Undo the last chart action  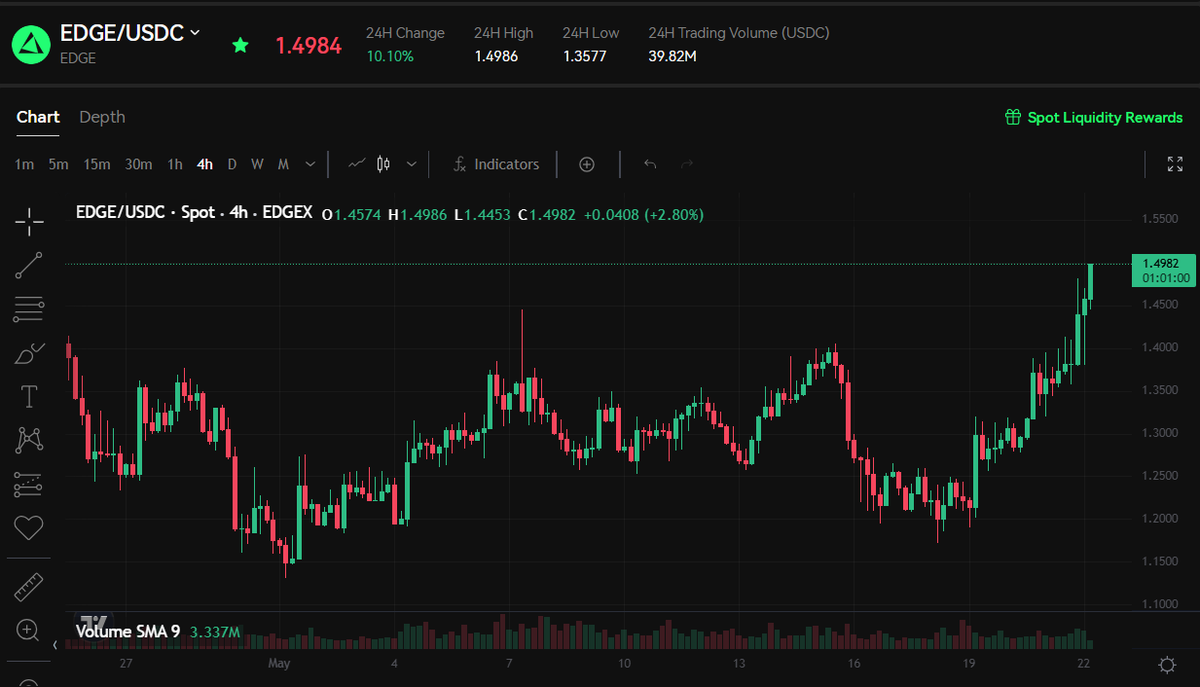click(650, 164)
